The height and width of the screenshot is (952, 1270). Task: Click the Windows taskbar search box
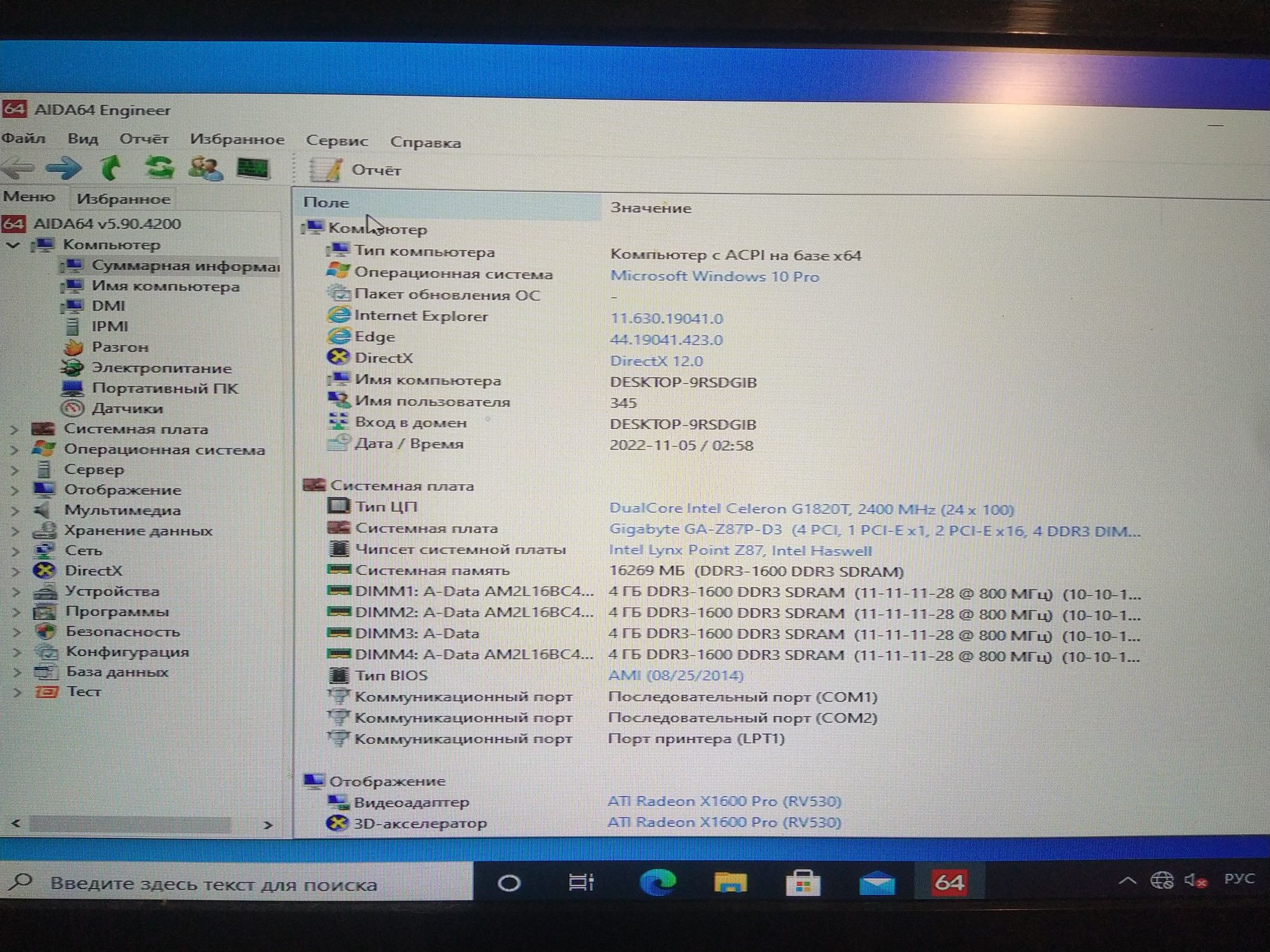point(236,882)
